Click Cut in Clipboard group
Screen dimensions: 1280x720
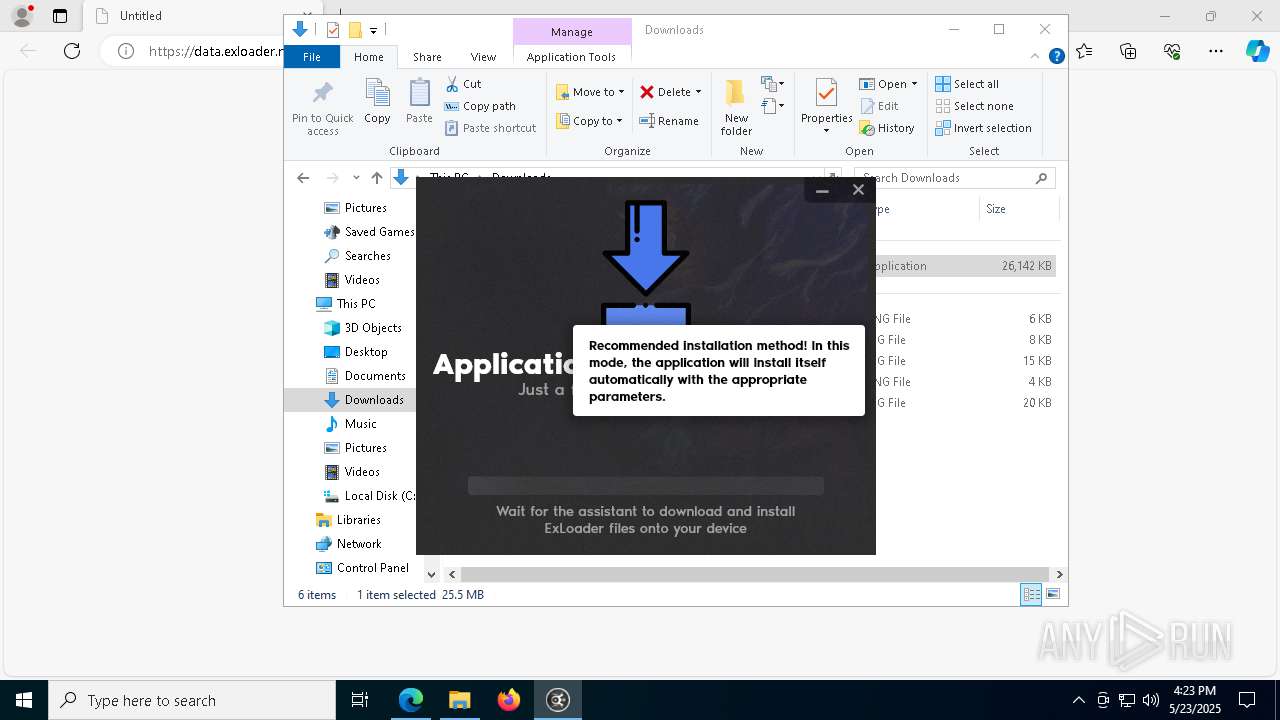click(x=463, y=84)
